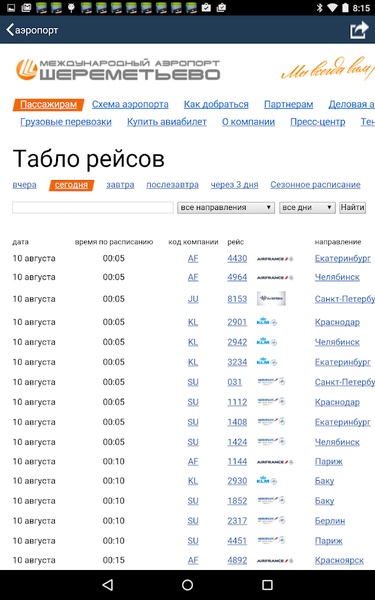Image resolution: width=375 pixels, height=600 pixels.
Task: Open Грузовые перевозки menu item
Action: (66, 122)
